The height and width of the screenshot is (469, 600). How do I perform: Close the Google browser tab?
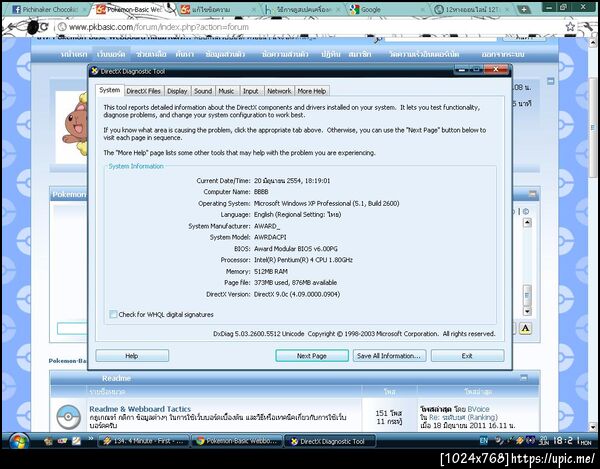coord(422,10)
